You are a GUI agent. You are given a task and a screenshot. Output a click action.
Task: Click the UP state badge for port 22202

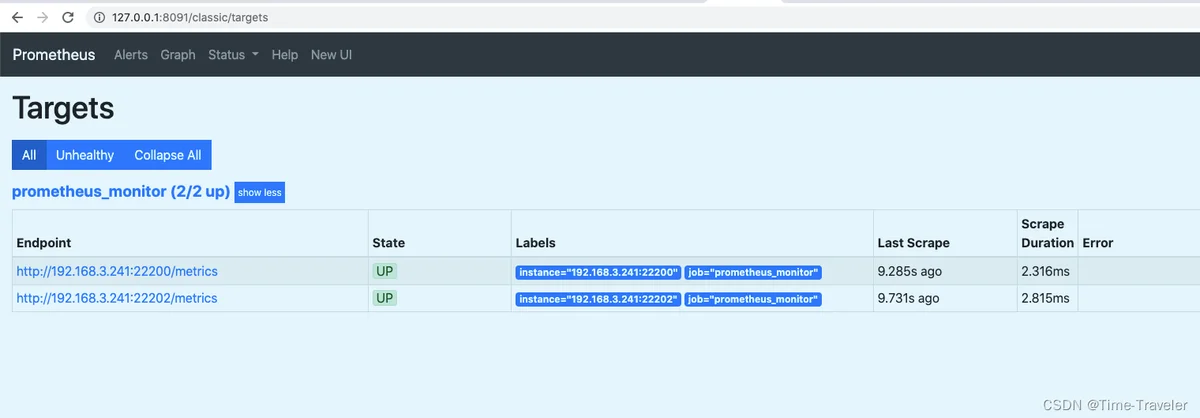[x=385, y=298]
